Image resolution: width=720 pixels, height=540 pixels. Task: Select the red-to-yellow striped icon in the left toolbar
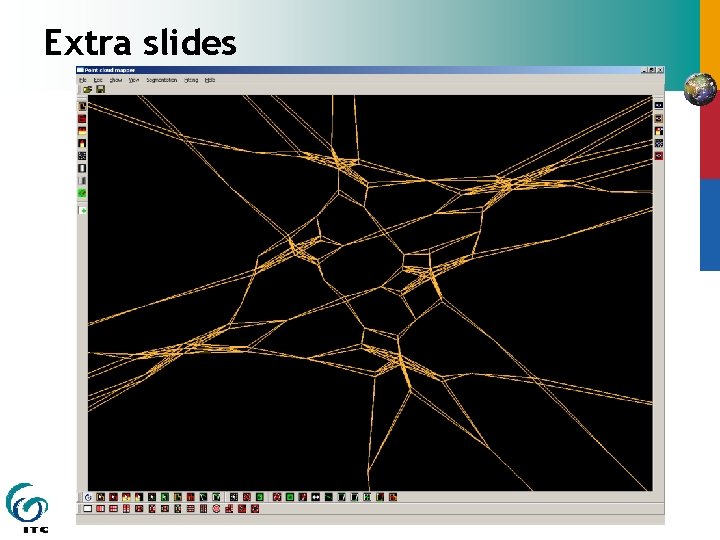pos(82,131)
